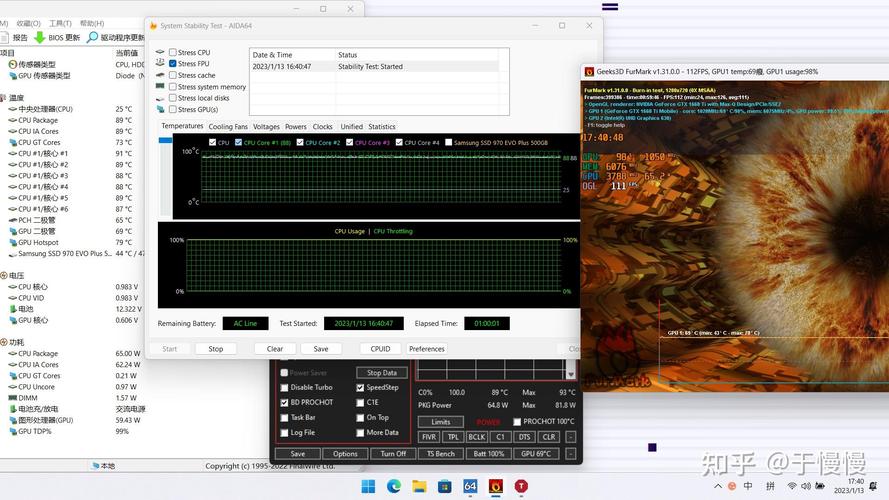The height and width of the screenshot is (500, 889).
Task: Click the ThrottleStop taskbar icon
Action: [x=521, y=486]
